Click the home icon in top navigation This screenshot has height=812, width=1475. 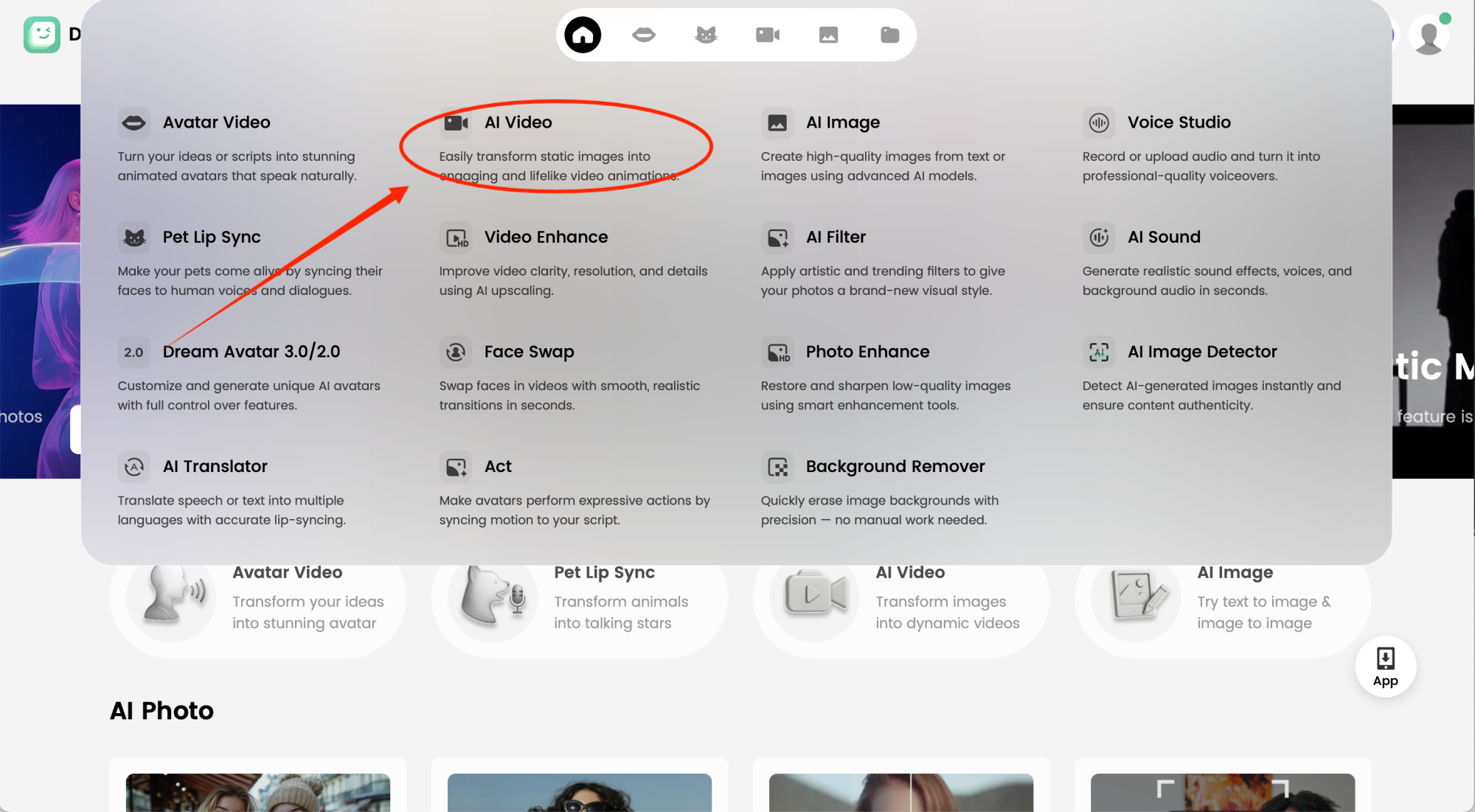click(583, 35)
